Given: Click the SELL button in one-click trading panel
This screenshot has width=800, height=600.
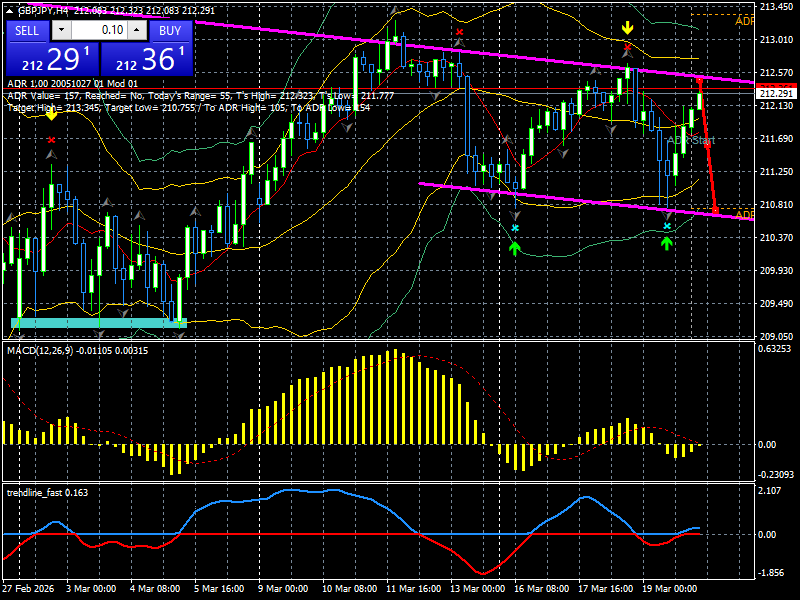Looking at the screenshot, I should coord(27,31).
